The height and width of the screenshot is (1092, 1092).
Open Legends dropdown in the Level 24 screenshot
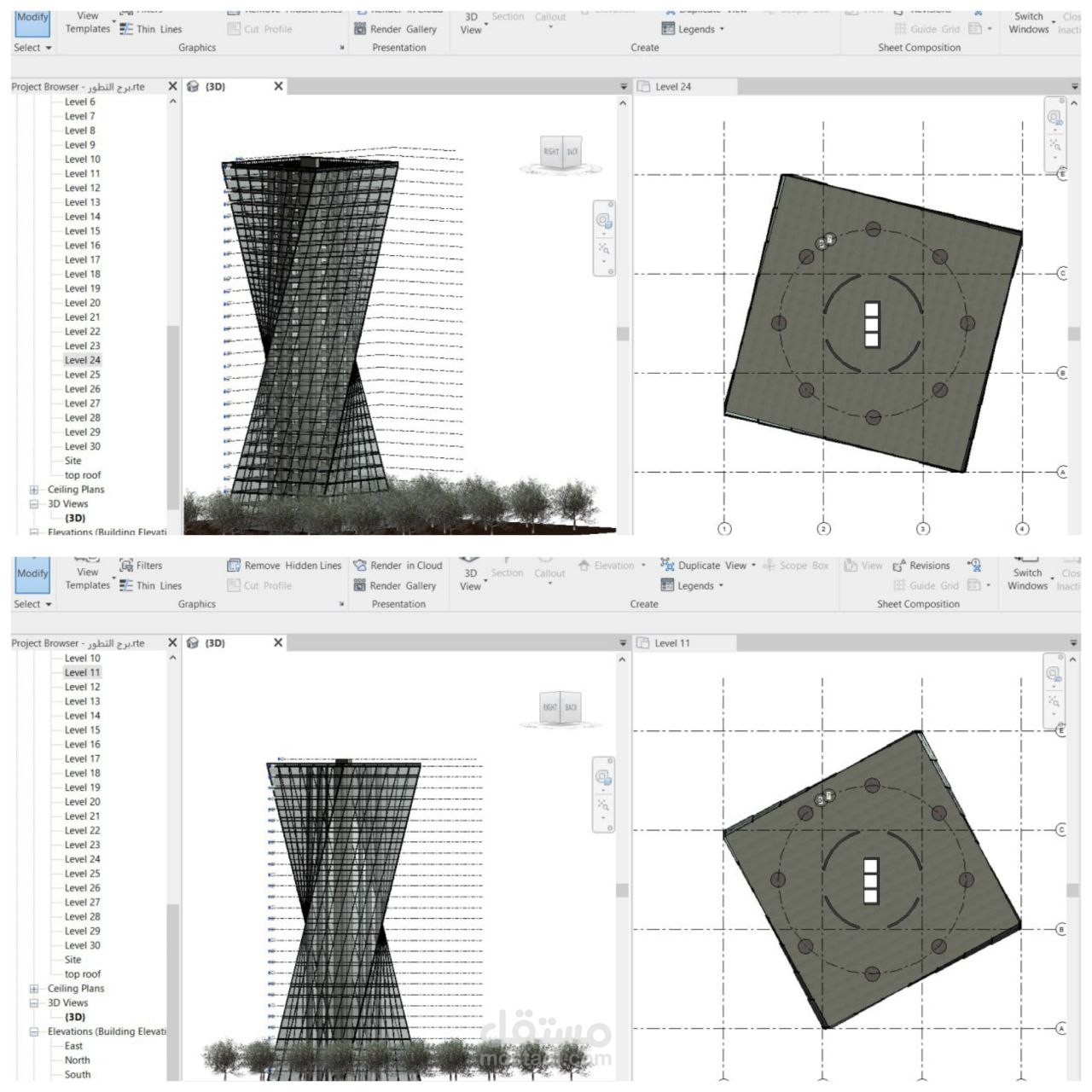[694, 29]
